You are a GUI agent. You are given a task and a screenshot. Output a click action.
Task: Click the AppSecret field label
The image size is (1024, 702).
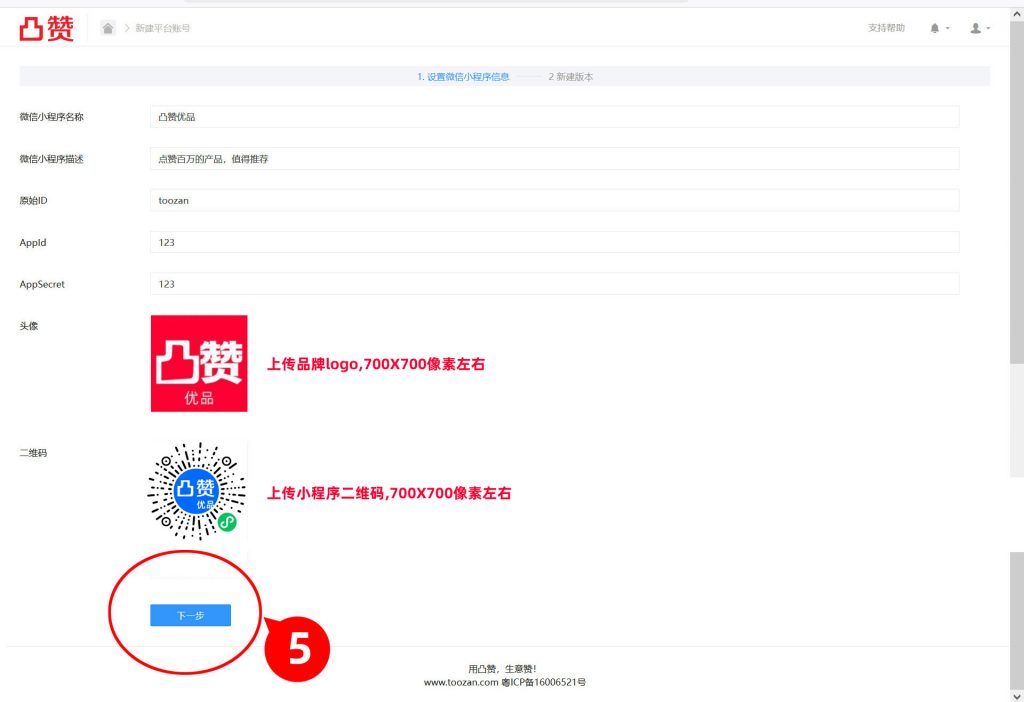click(42, 284)
